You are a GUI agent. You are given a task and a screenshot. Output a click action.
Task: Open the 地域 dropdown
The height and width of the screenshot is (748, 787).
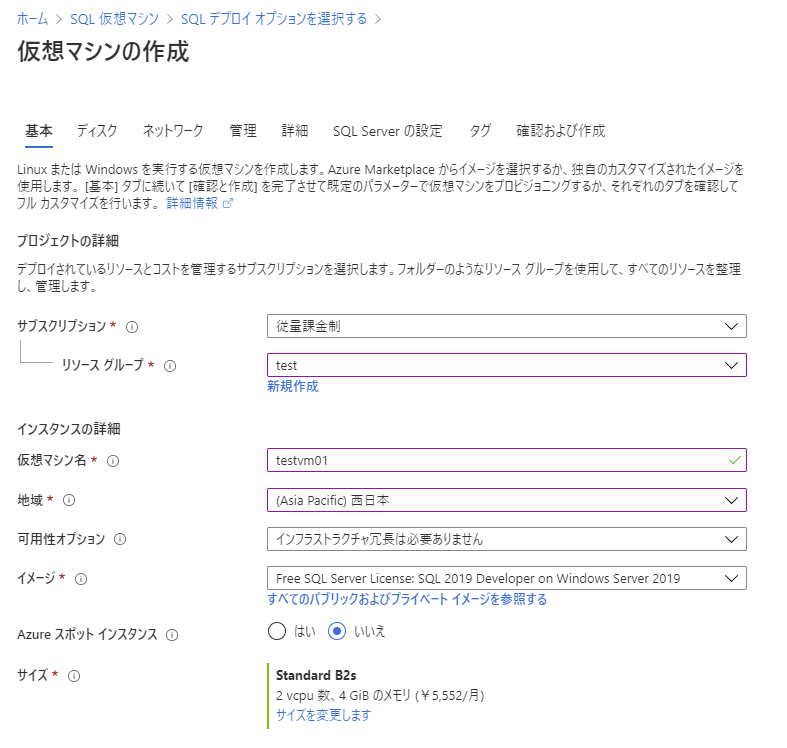[x=506, y=500]
